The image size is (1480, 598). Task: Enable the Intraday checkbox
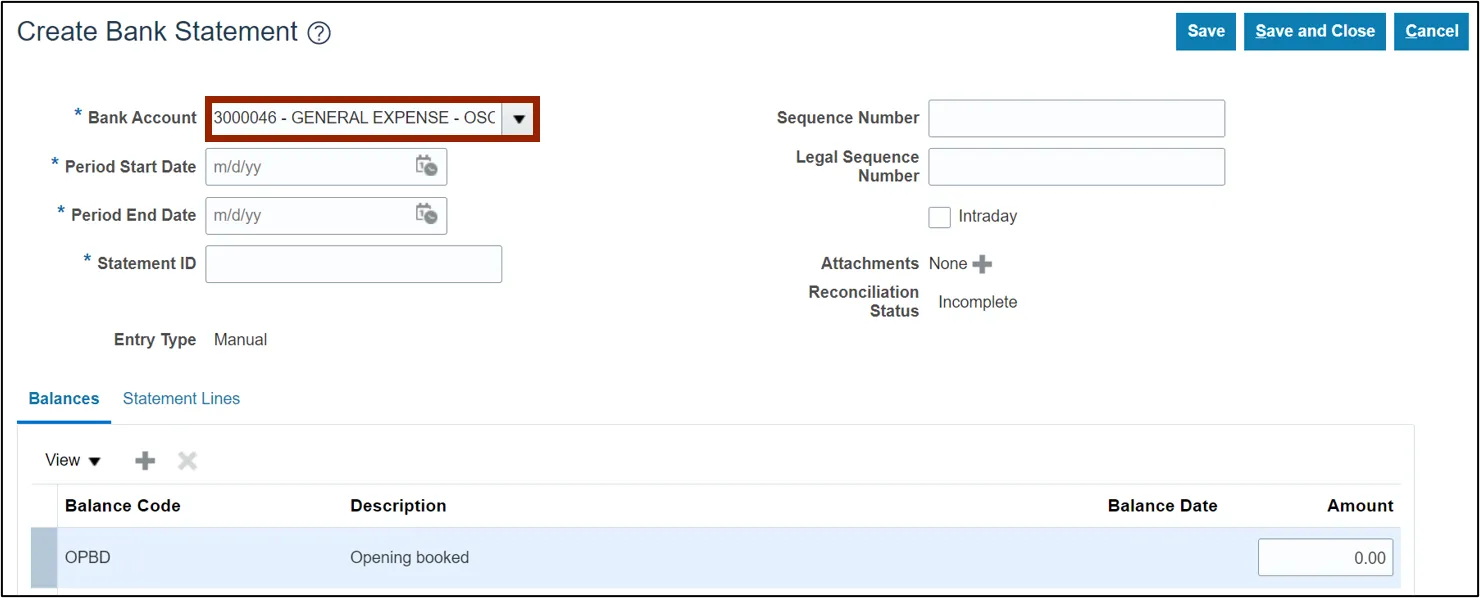(x=939, y=216)
